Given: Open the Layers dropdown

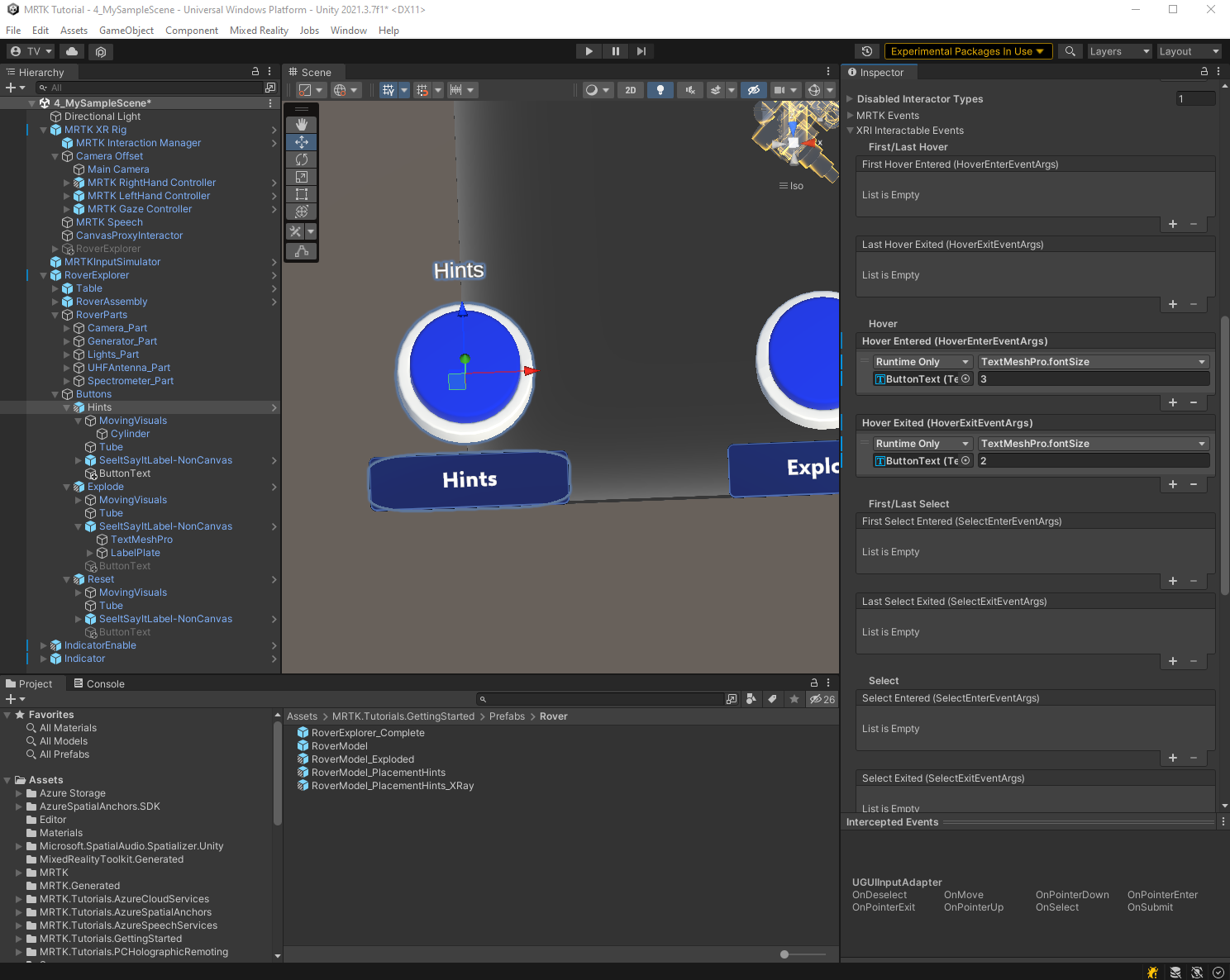Looking at the screenshot, I should pyautogui.click(x=1119, y=51).
